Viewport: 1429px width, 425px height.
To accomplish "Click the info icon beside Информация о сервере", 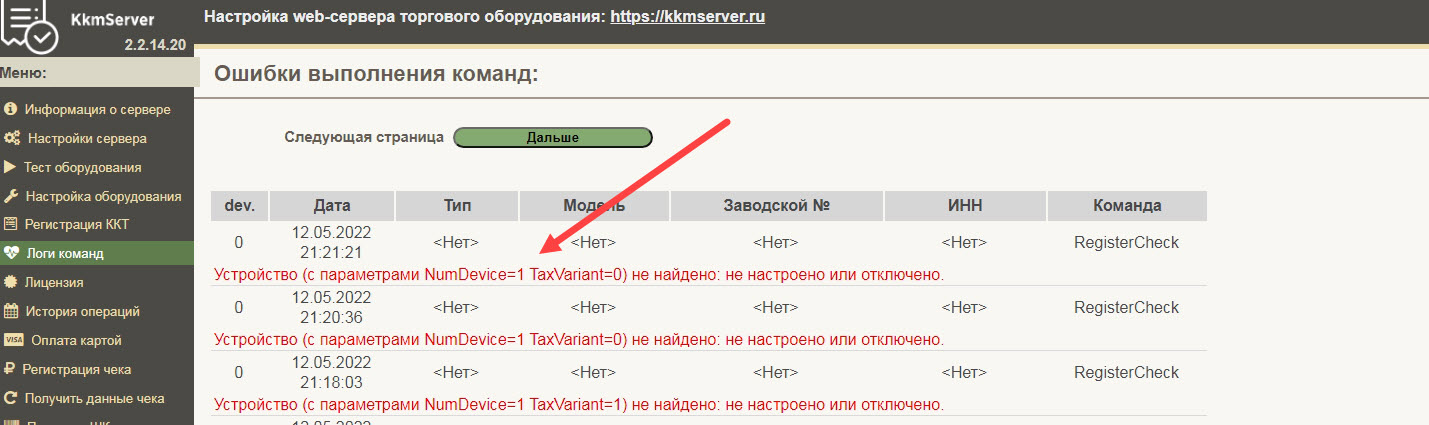I will coord(11,109).
